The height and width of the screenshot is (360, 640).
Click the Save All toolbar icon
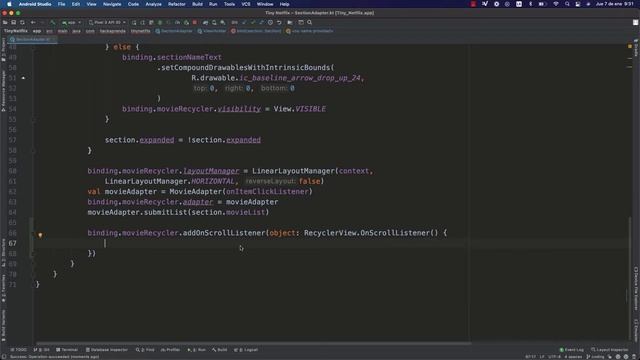pyautogui.click(x=13, y=22)
